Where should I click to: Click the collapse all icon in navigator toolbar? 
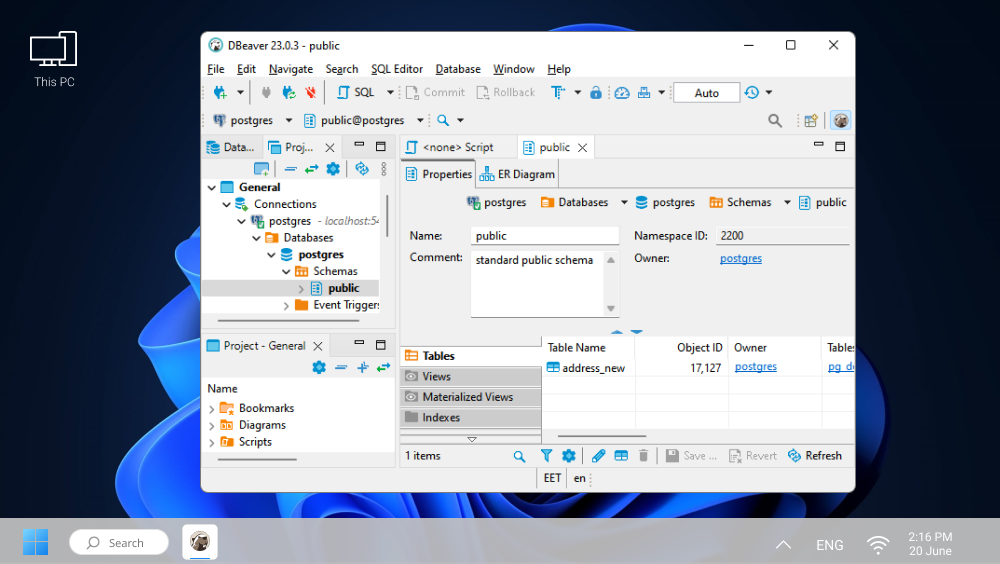(x=290, y=169)
